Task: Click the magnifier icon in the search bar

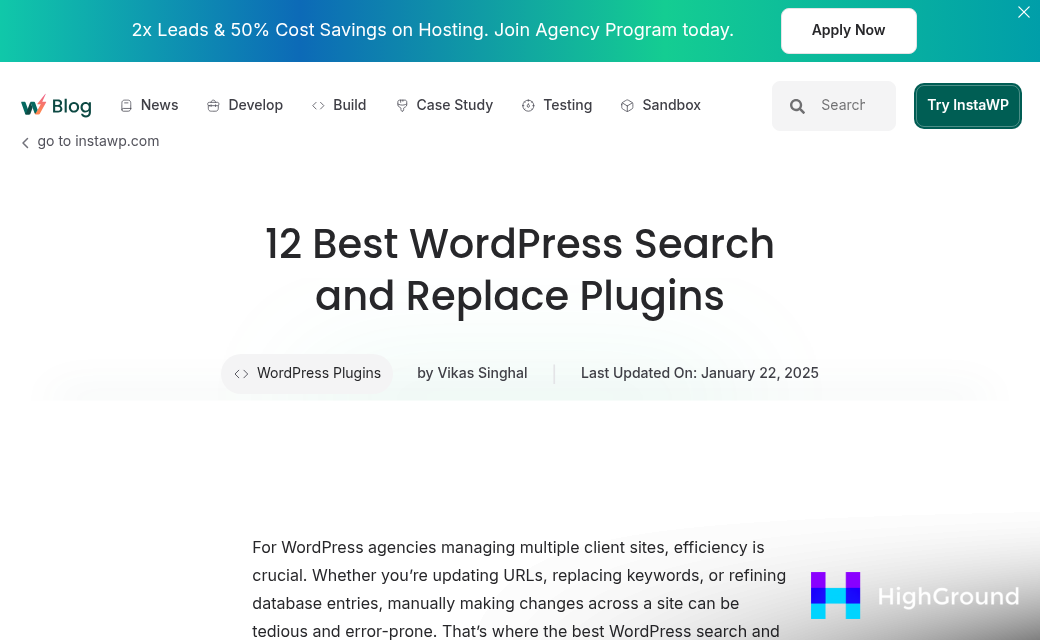Action: click(798, 105)
